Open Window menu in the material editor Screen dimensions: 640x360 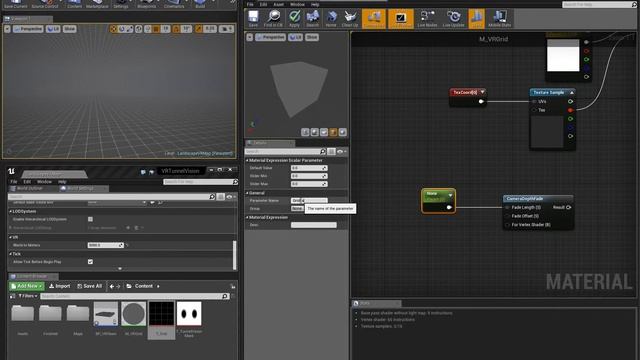coord(297,4)
